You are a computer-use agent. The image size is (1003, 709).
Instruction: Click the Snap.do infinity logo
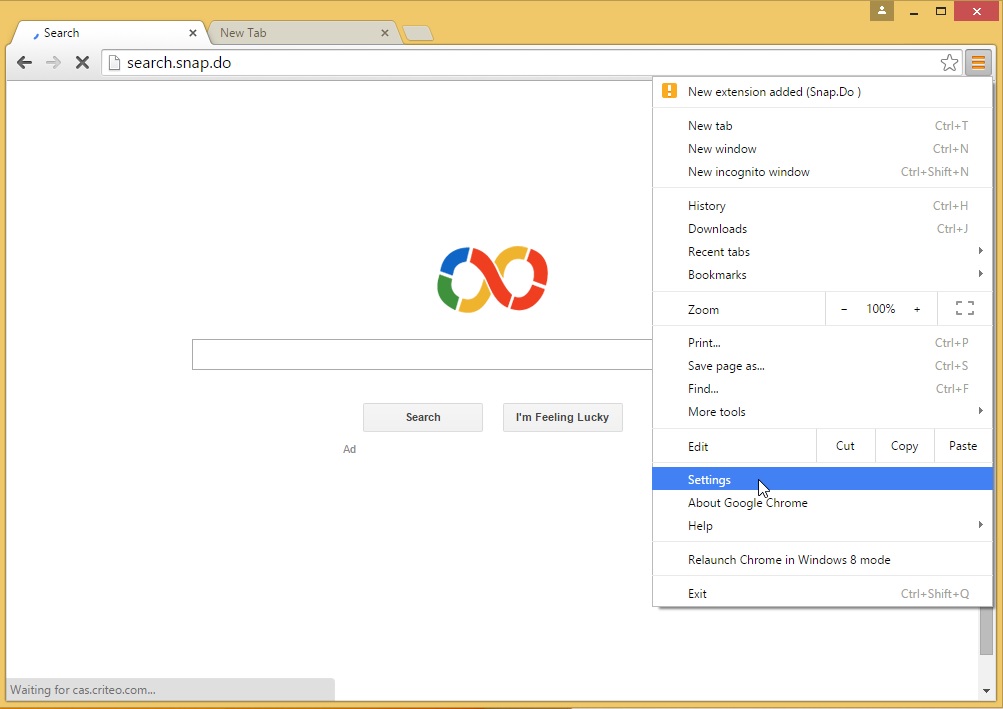[x=491, y=280]
